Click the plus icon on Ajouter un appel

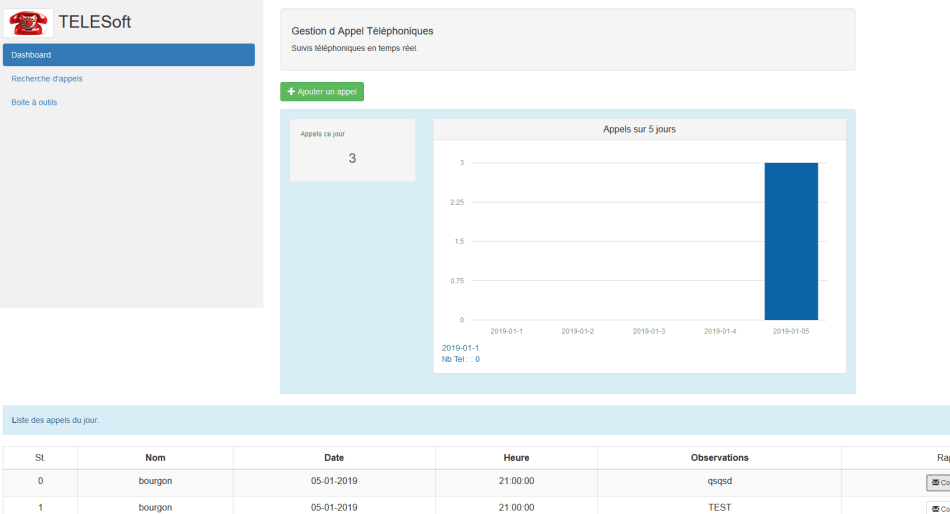point(291,92)
